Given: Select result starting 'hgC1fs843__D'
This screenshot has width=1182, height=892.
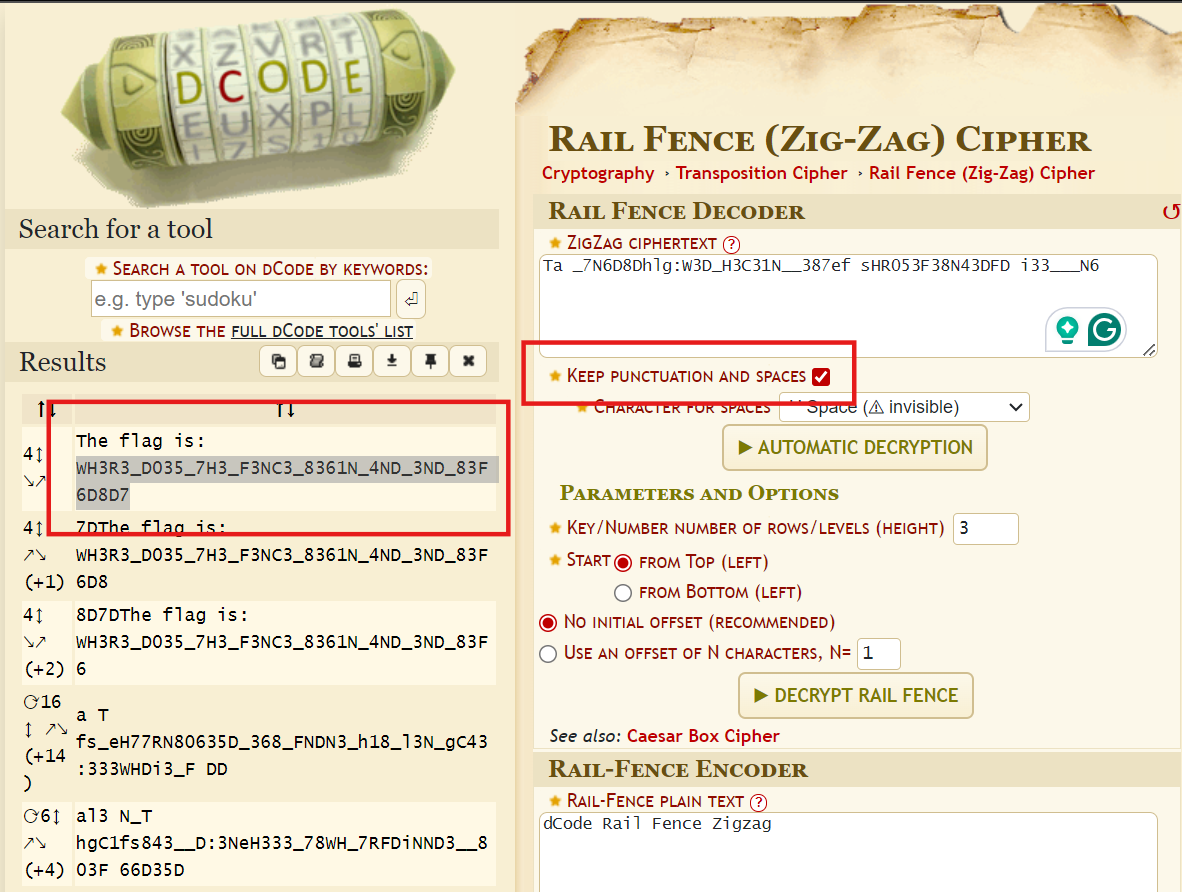Looking at the screenshot, I should pyautogui.click(x=285, y=843).
